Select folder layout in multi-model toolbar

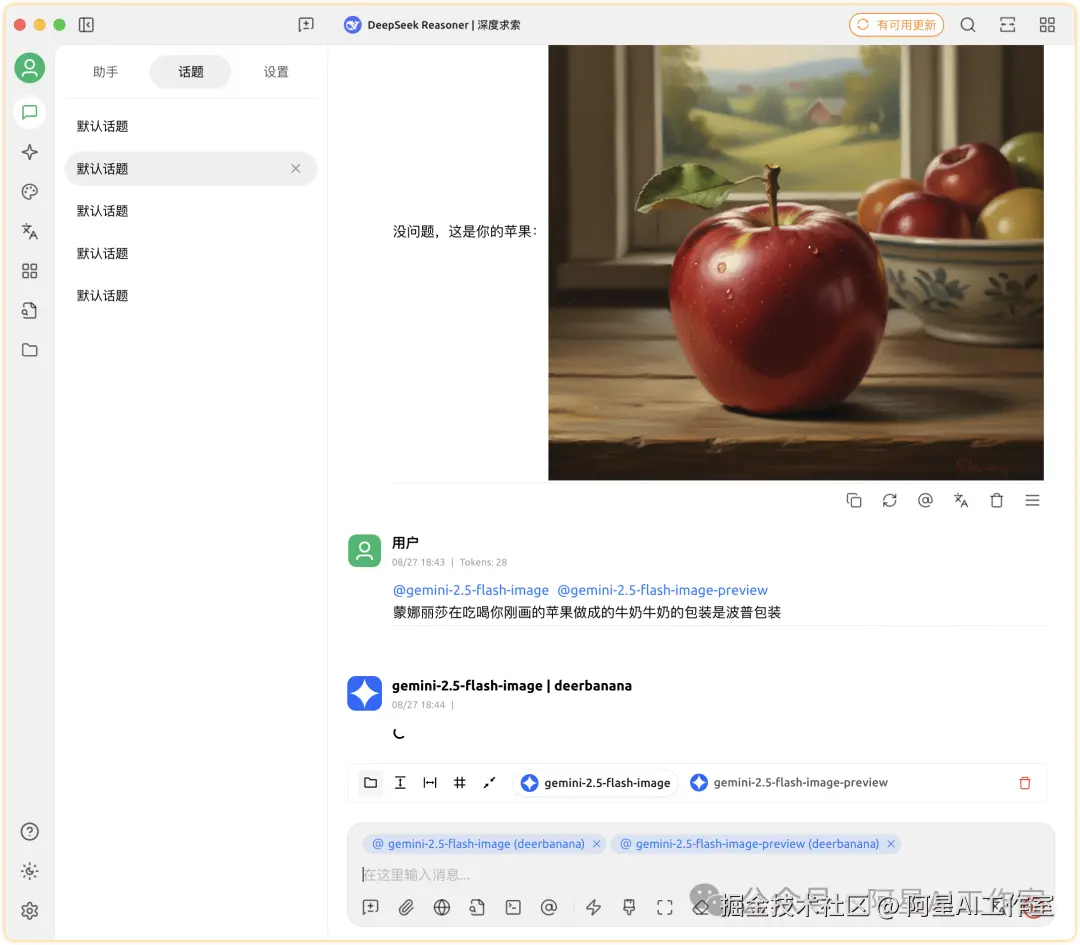371,782
